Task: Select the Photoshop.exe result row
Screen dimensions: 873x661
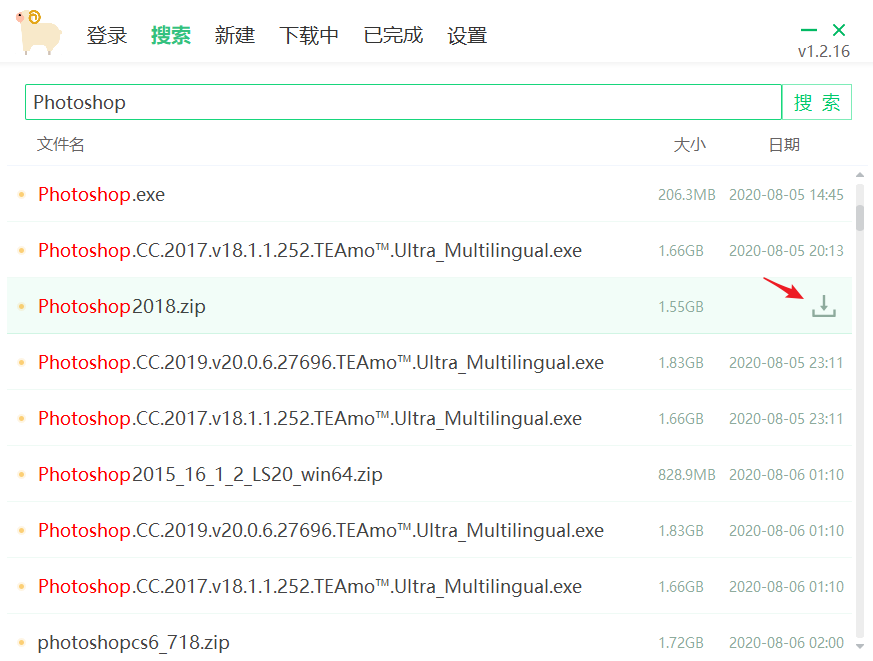Action: click(429, 194)
